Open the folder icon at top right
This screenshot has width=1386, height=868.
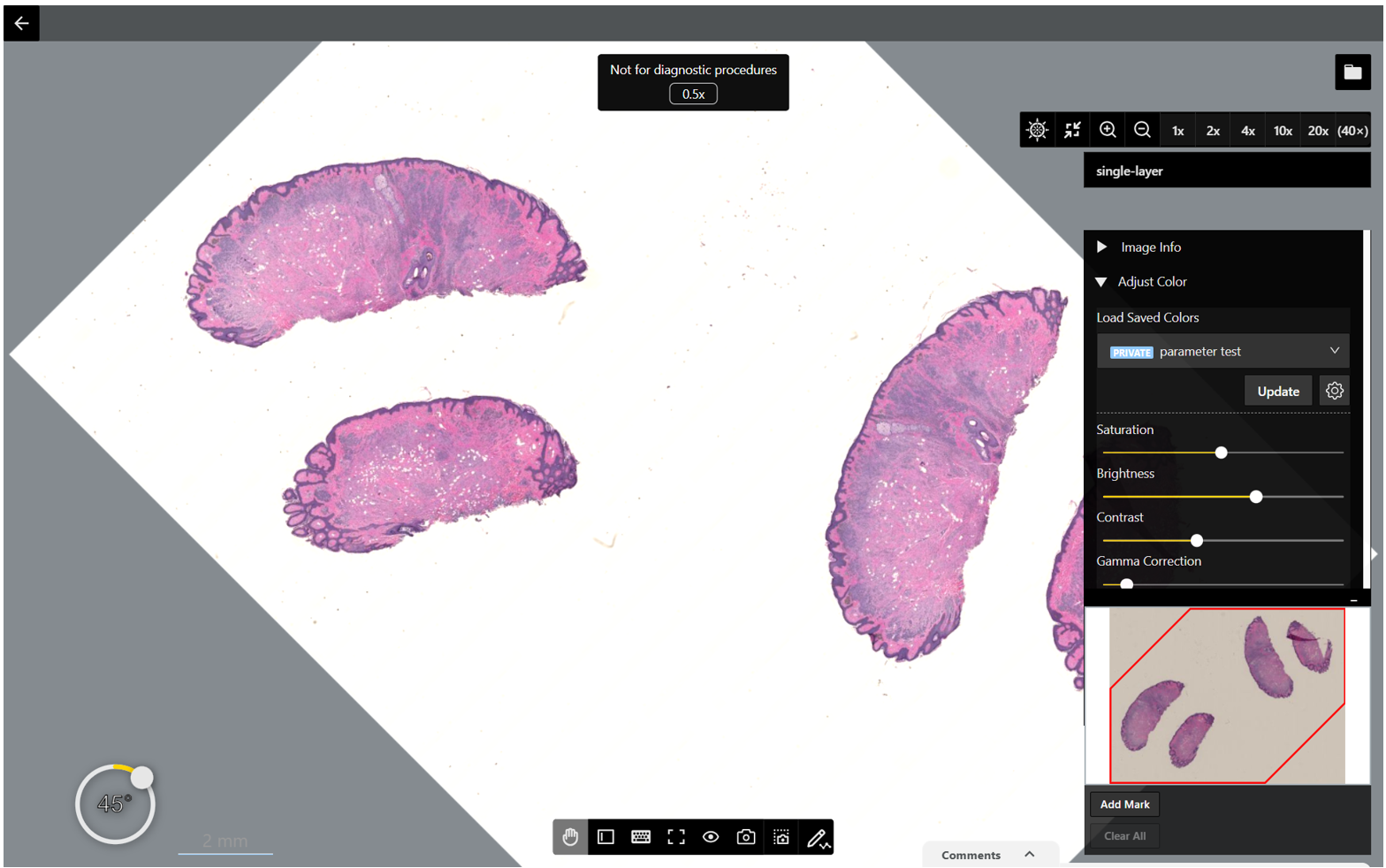coord(1352,72)
